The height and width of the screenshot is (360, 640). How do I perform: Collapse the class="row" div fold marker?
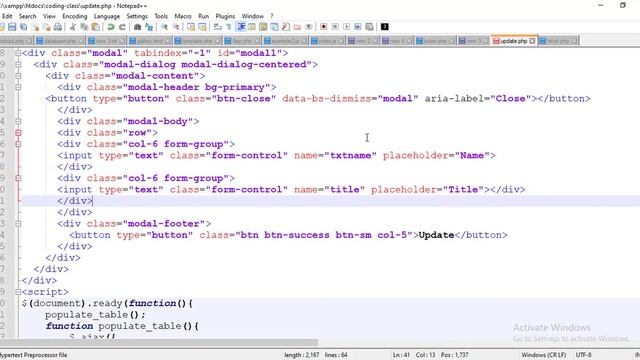click(x=18, y=133)
